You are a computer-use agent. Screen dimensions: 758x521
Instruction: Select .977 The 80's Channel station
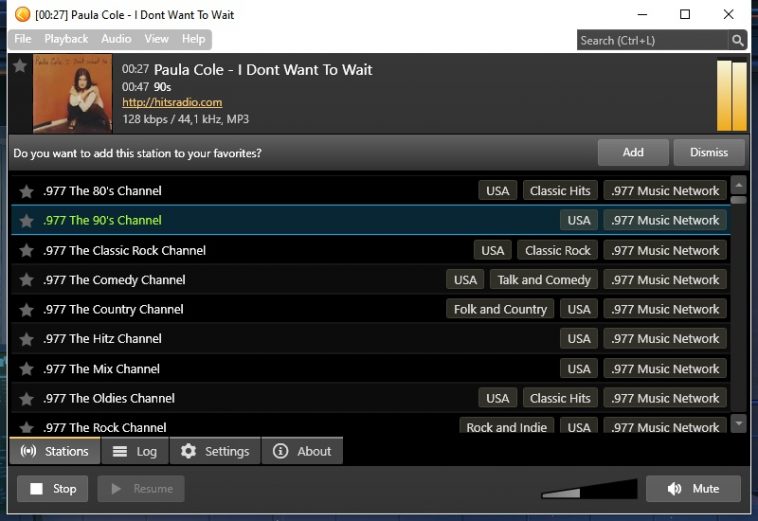371,190
